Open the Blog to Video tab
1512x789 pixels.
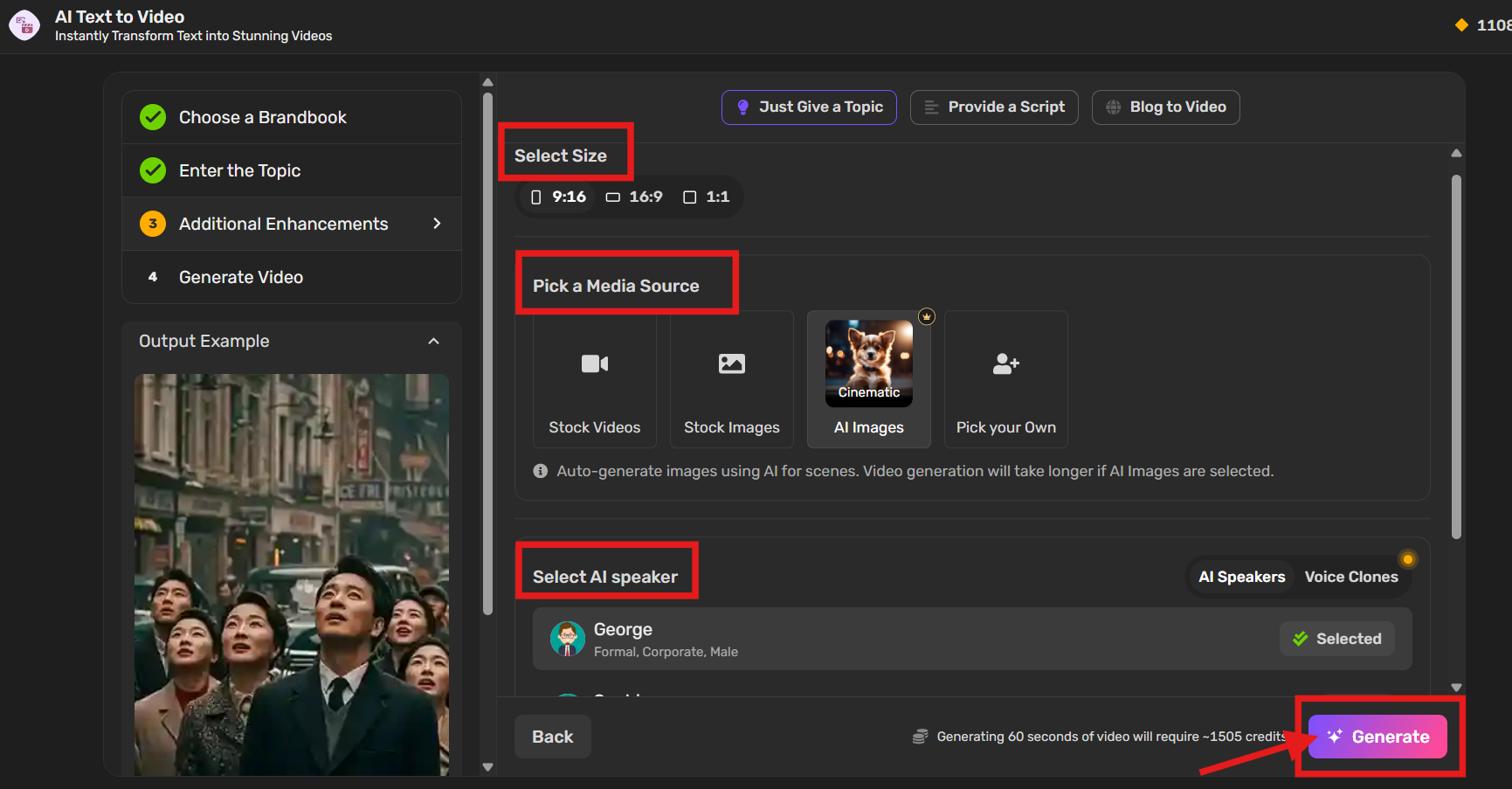click(x=1165, y=107)
